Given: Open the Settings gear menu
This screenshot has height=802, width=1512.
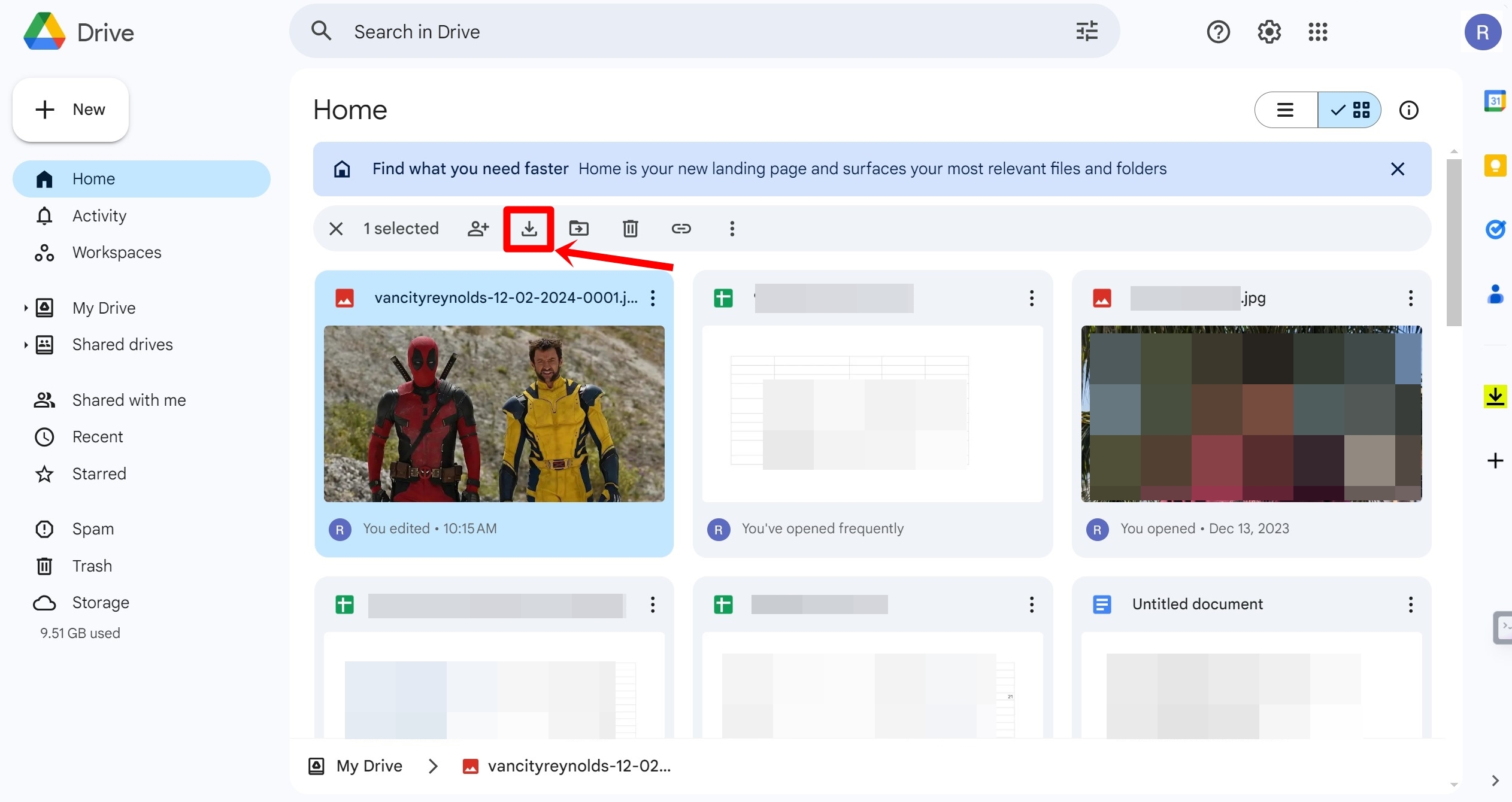Looking at the screenshot, I should [1269, 32].
